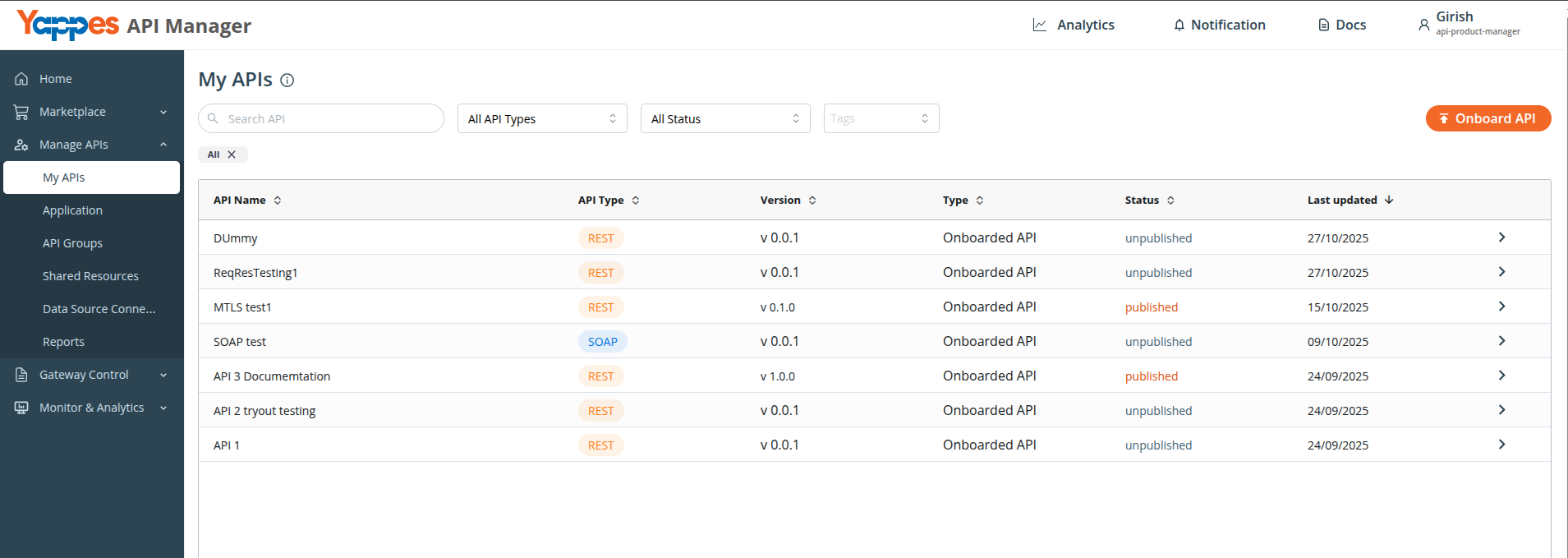The height and width of the screenshot is (558, 1568).
Task: Click the REST badge in DUmmy row
Action: coord(600,238)
